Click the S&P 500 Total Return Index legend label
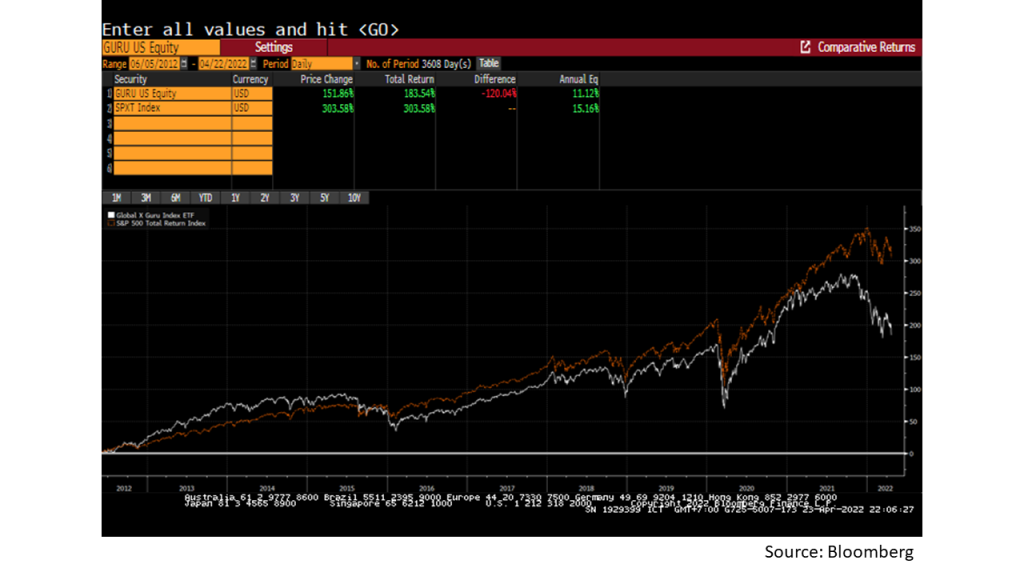Screen dimensions: 1024x576 coord(161,223)
